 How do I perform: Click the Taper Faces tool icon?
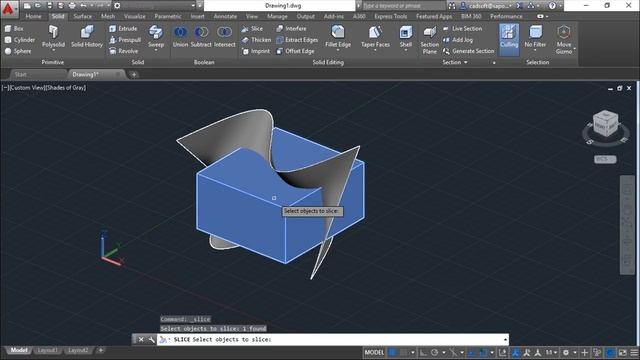point(375,32)
